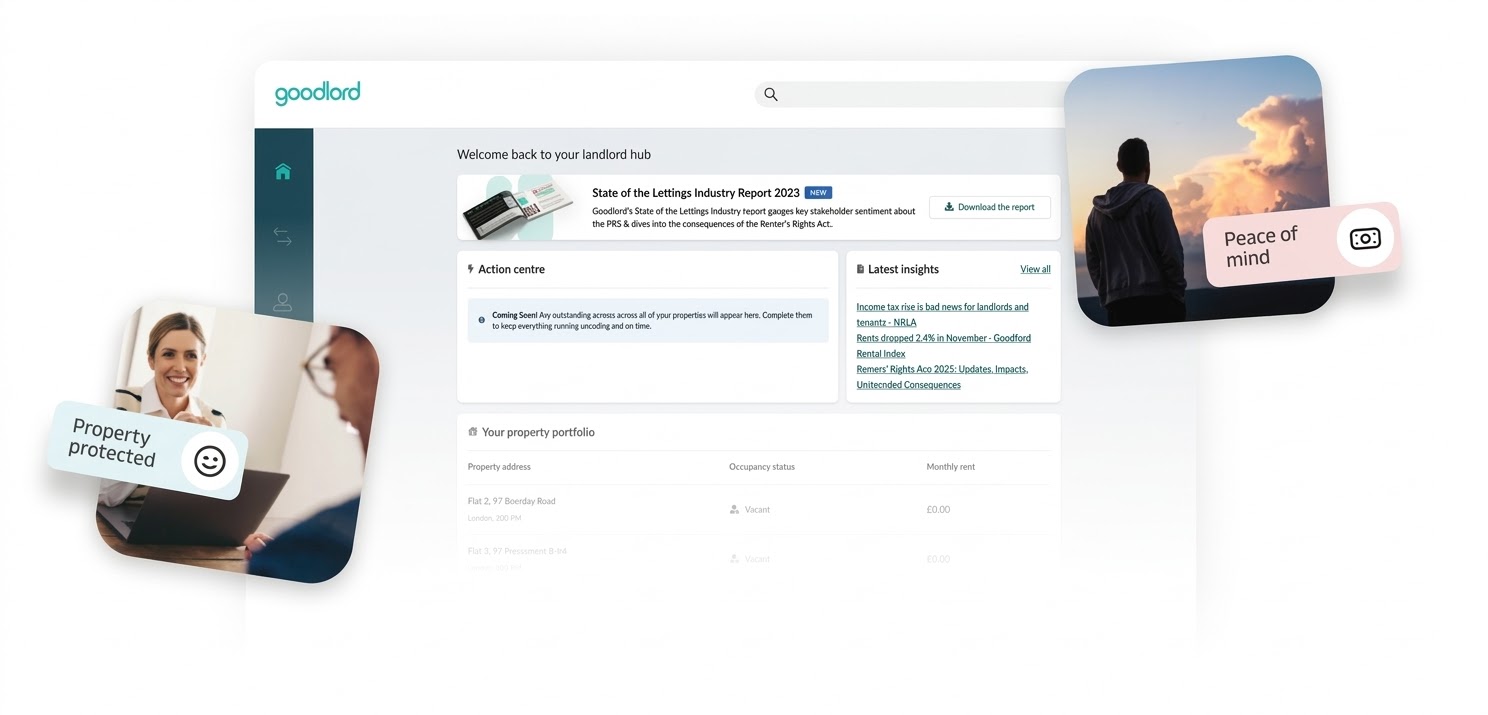Click the document icon beside Latest insights
Image resolution: width=1488 pixels, height=715 pixels.
[x=860, y=268]
